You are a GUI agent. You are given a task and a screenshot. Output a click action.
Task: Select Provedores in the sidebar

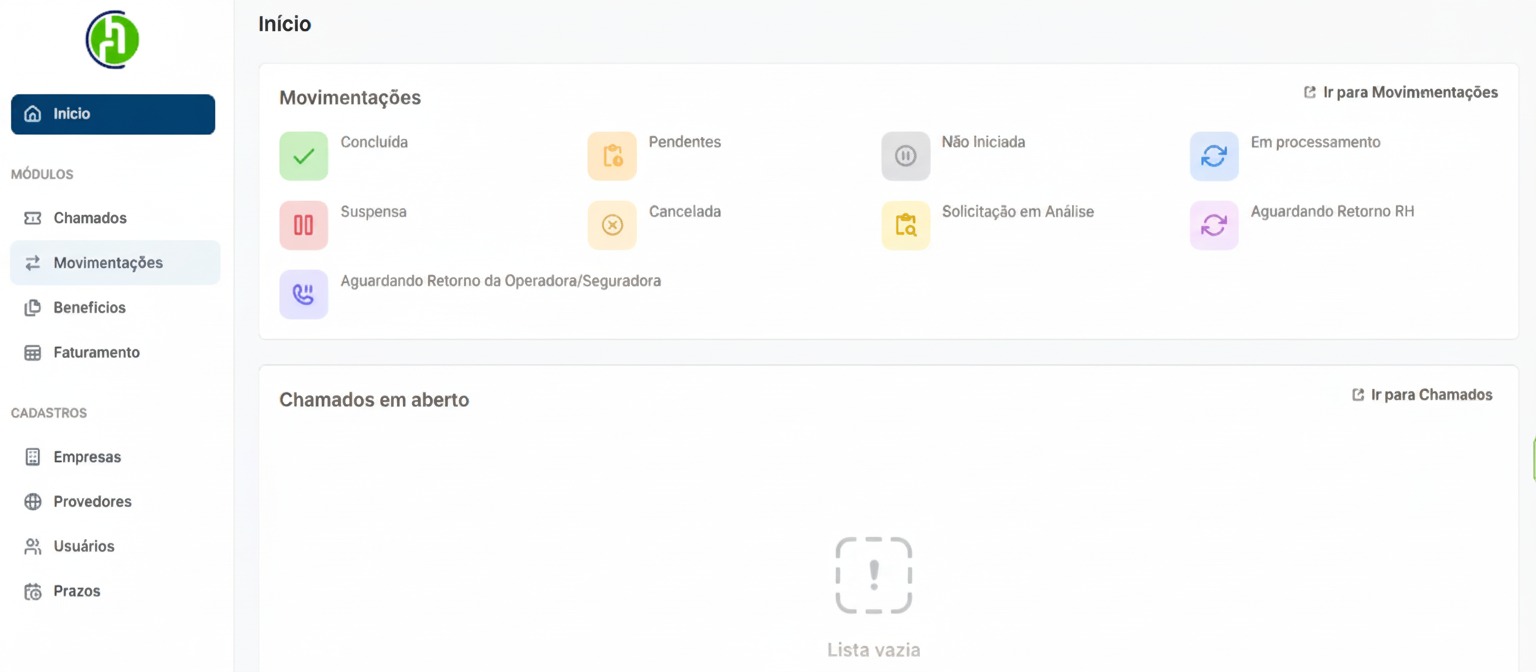[x=92, y=501]
